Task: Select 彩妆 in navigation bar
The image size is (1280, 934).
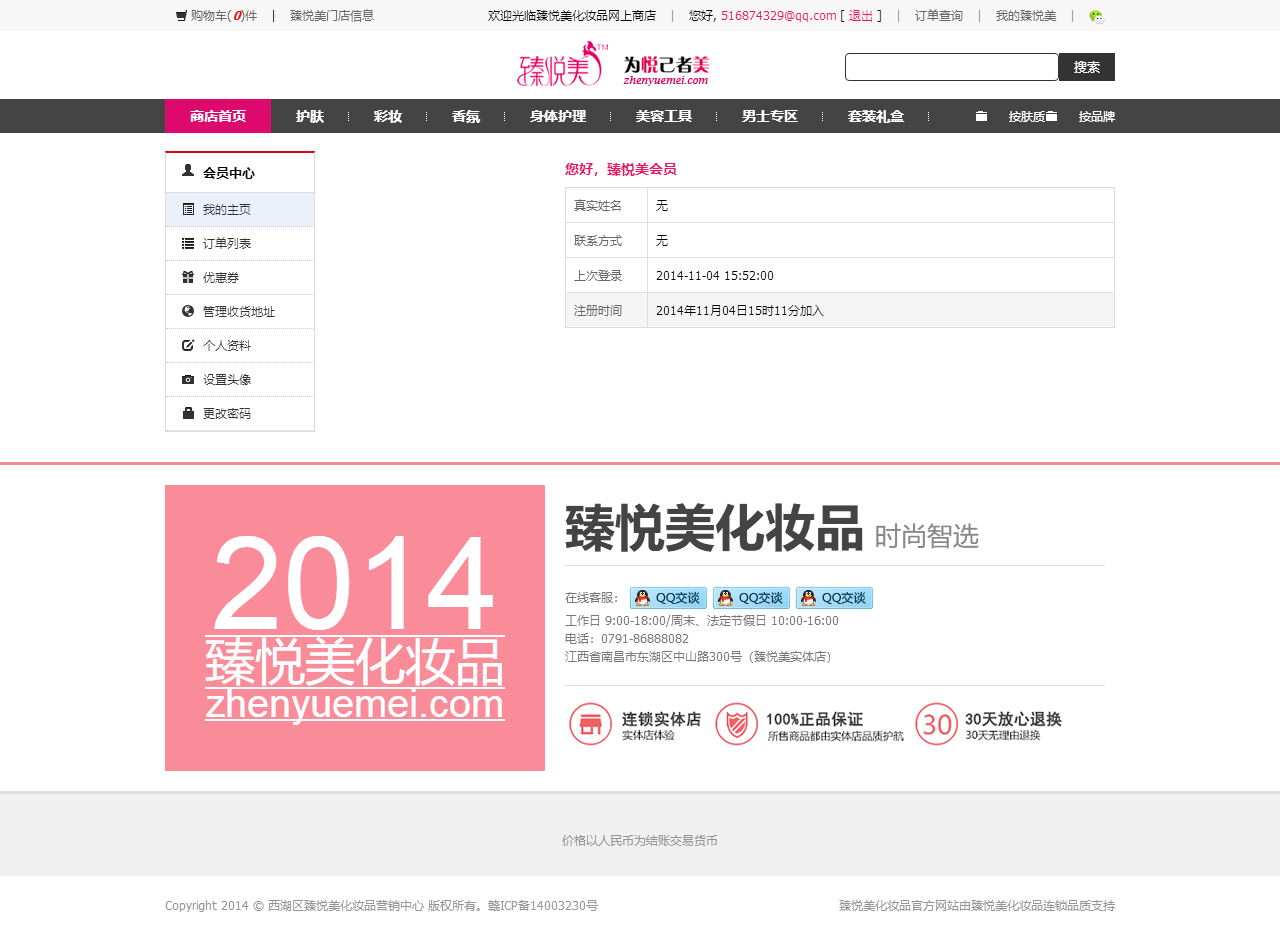Action: coord(388,117)
